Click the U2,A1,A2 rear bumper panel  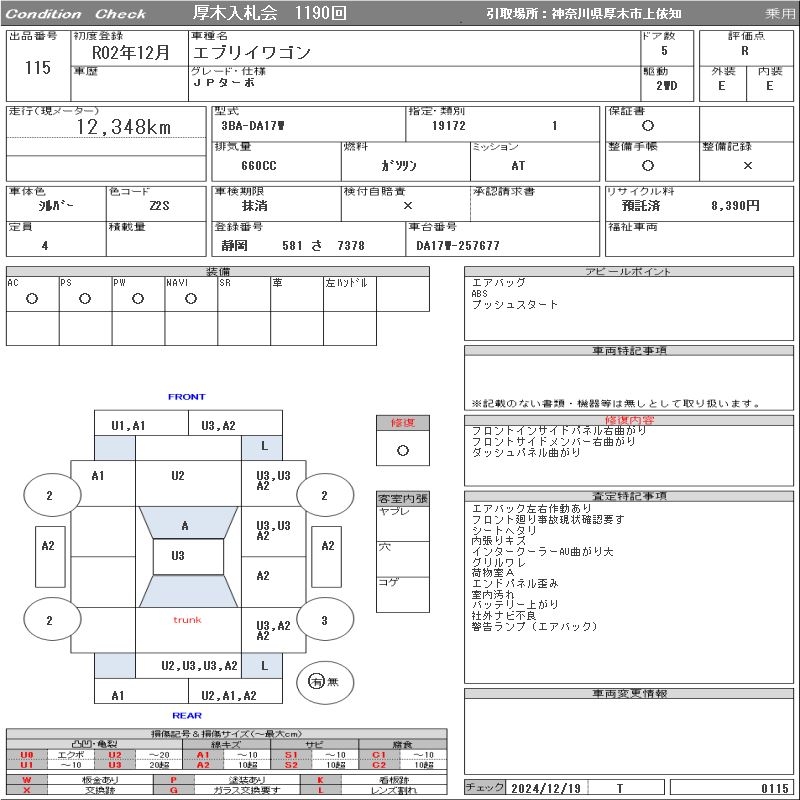(229, 695)
